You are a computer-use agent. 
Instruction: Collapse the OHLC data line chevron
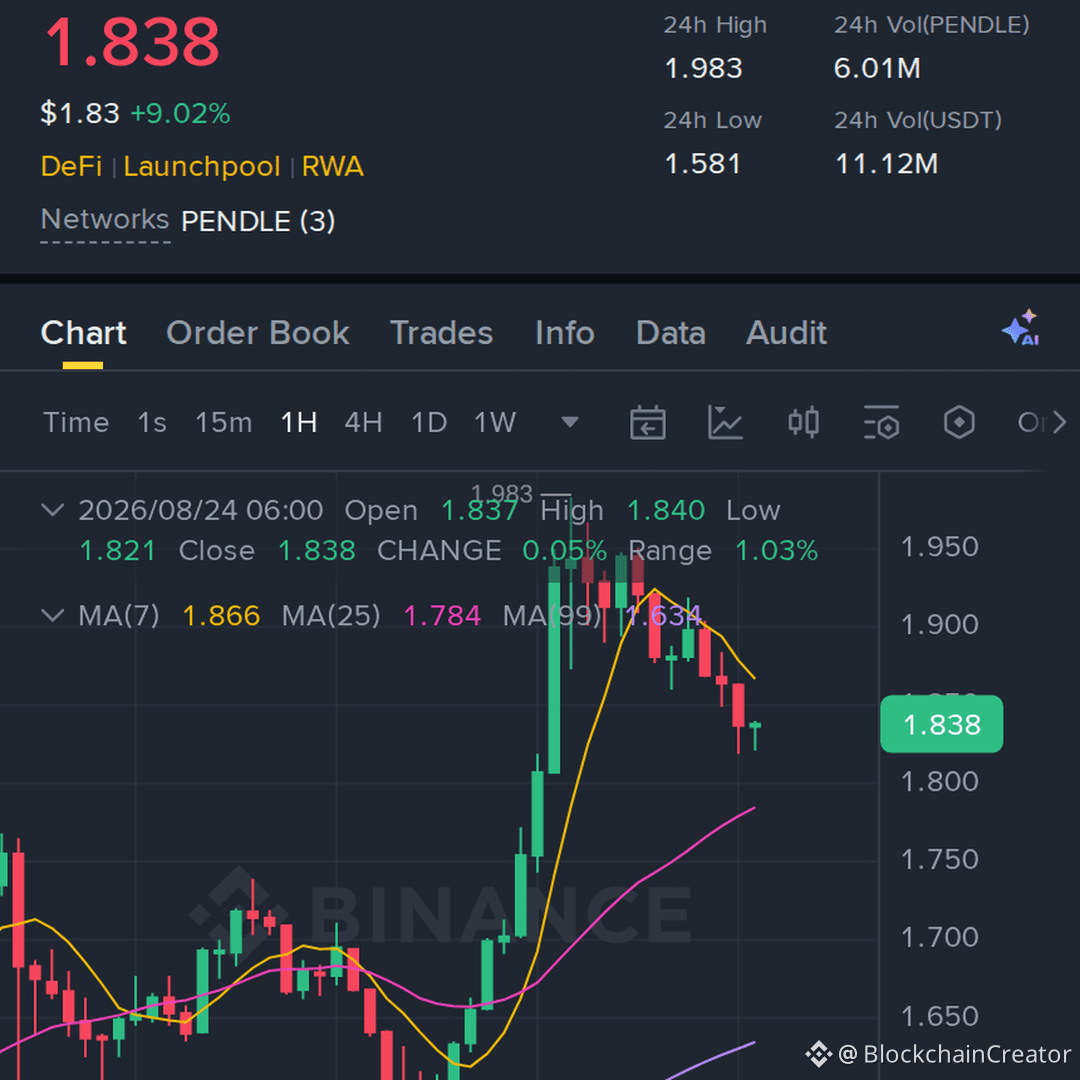tap(53, 510)
